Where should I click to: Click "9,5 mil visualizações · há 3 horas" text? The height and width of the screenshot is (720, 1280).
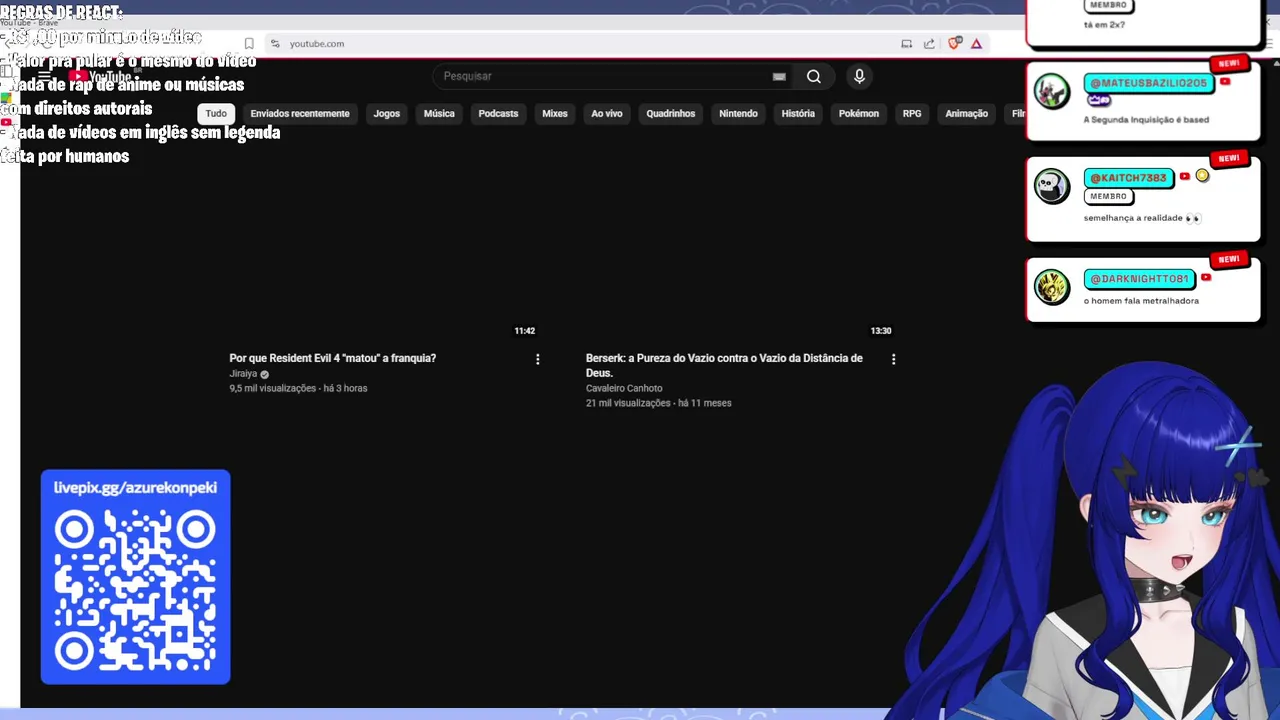click(298, 388)
